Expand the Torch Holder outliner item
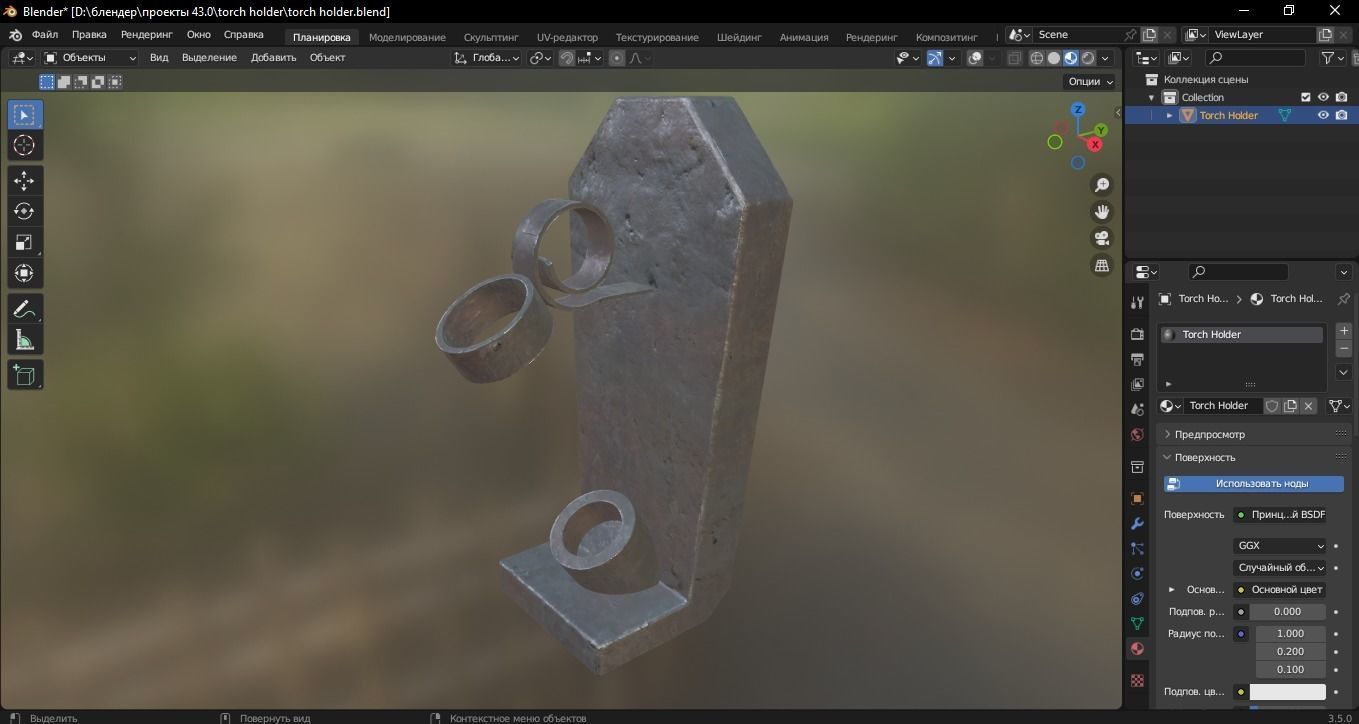1359x724 pixels. (1170, 115)
